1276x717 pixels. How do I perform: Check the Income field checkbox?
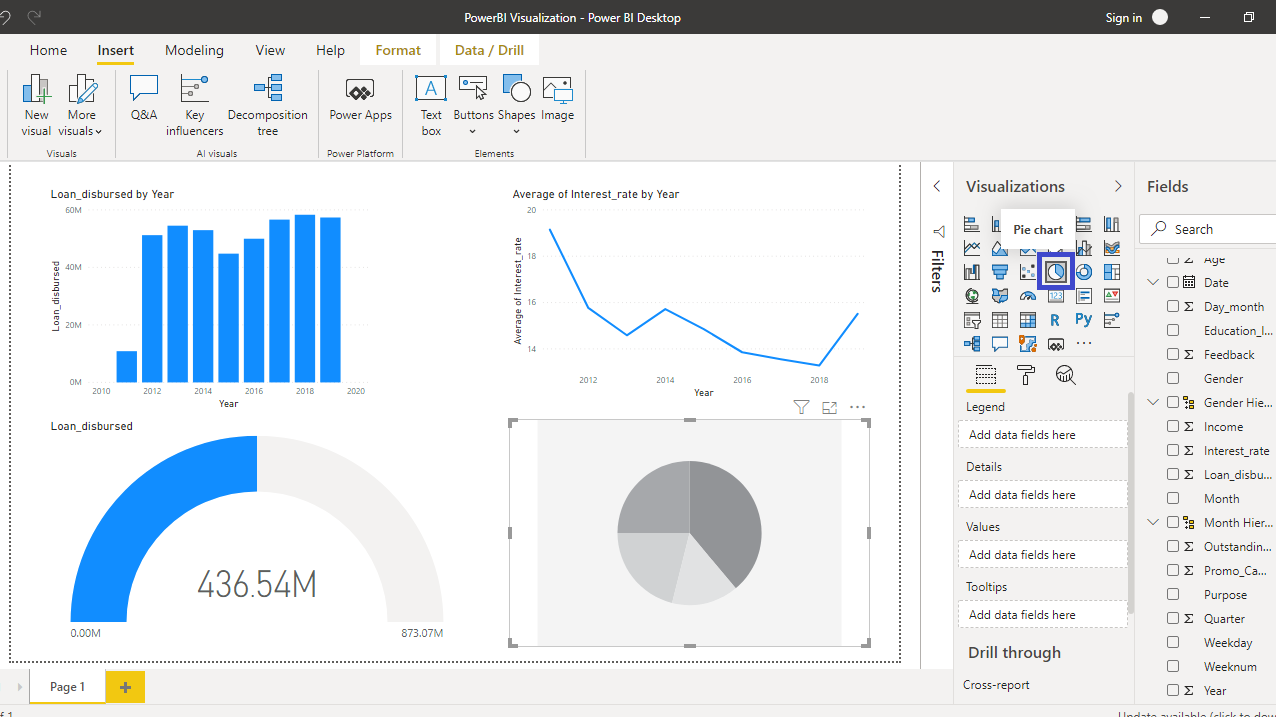point(1173,426)
